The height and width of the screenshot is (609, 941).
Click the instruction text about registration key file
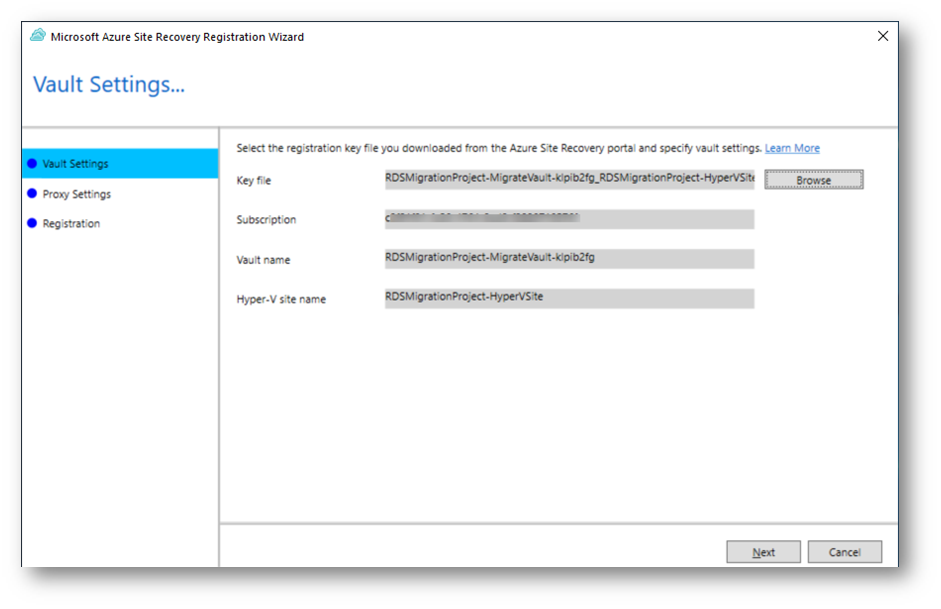(x=499, y=148)
